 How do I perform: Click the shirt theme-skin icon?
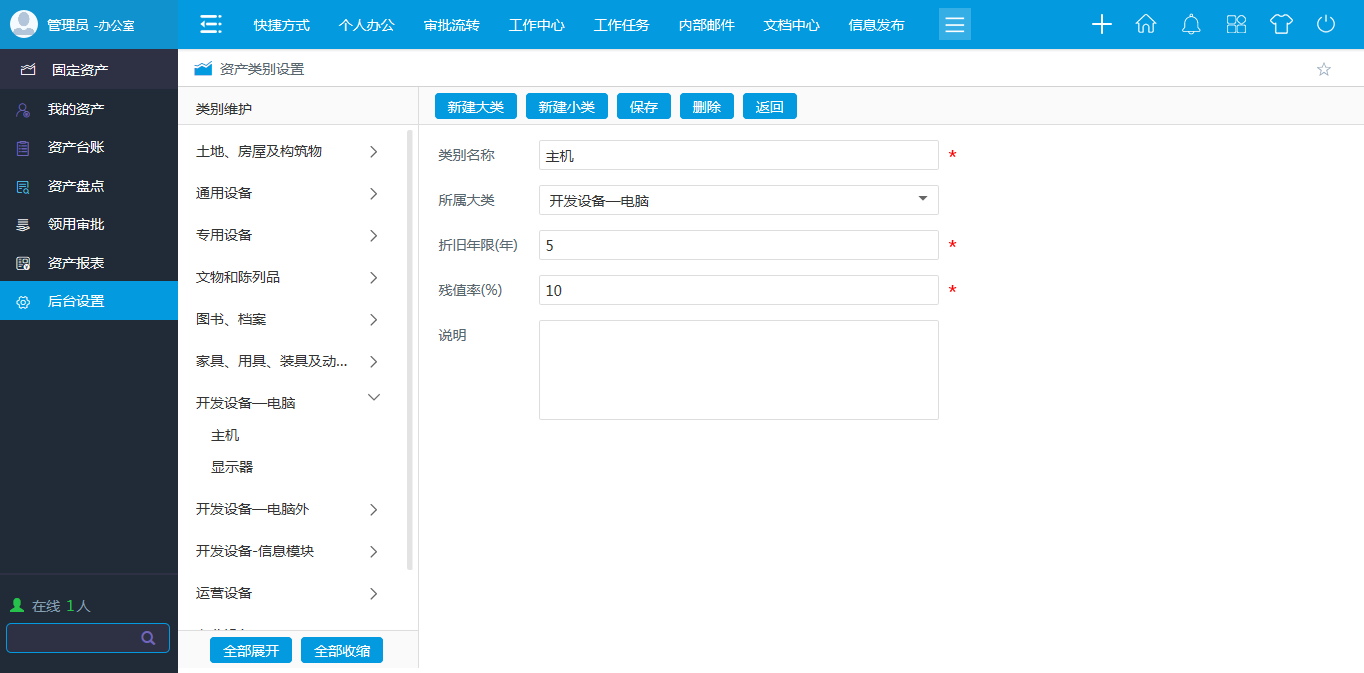coord(1281,23)
